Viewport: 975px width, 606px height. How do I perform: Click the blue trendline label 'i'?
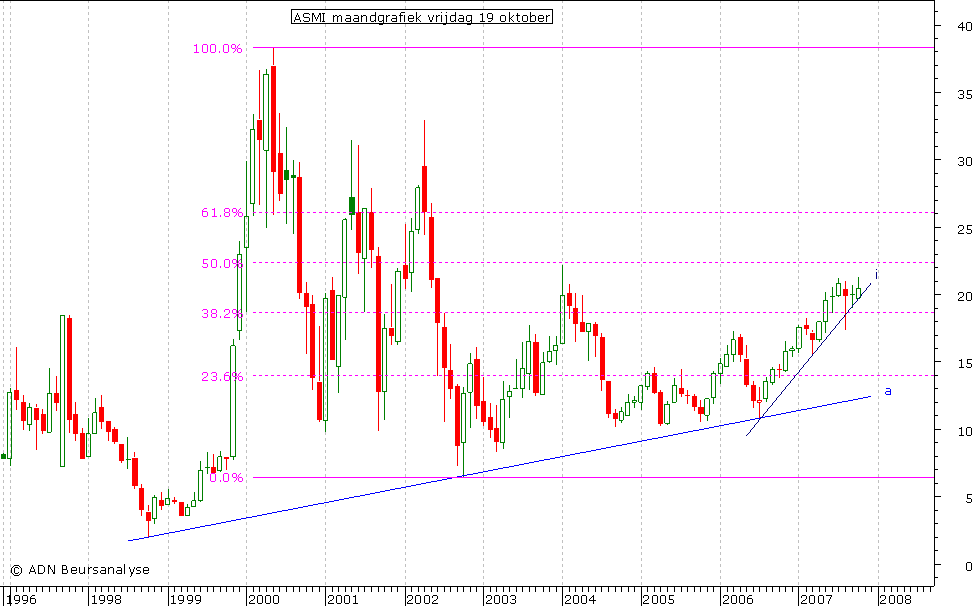tap(876, 274)
